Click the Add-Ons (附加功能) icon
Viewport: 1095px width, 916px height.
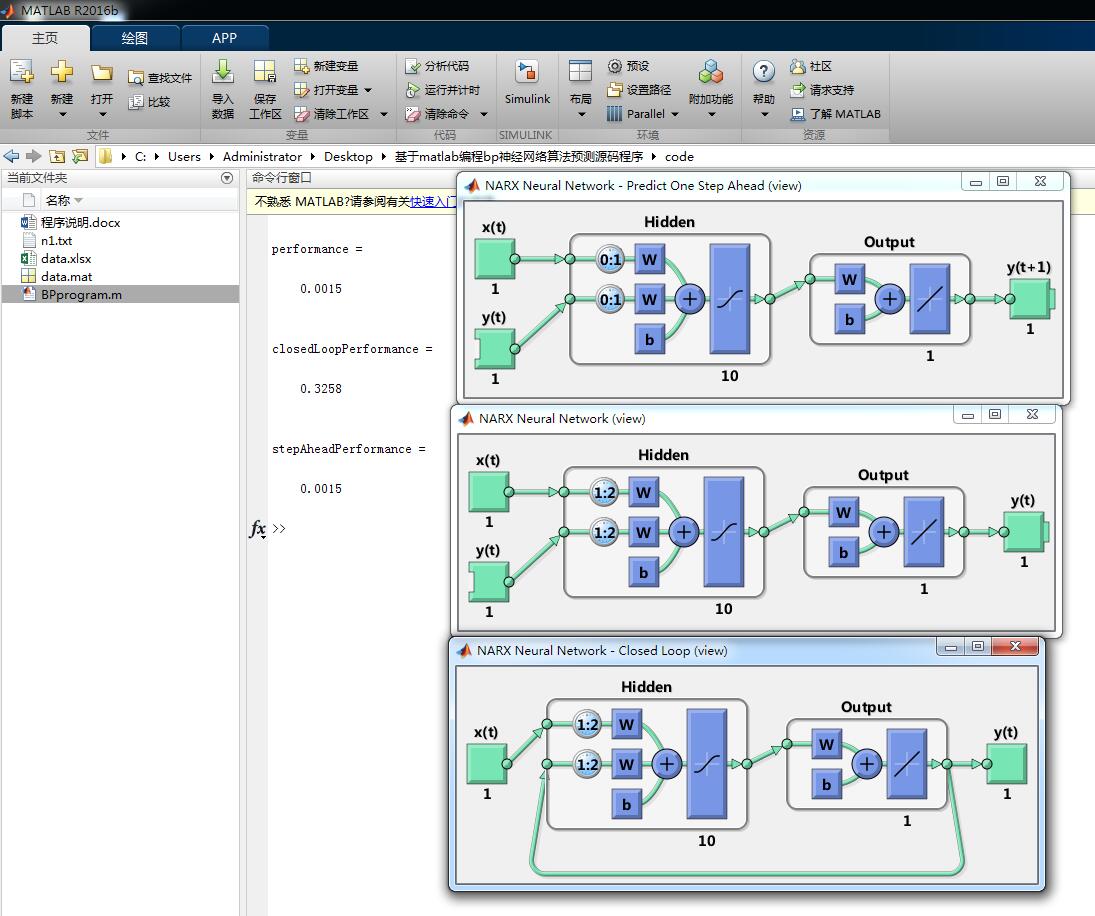pyautogui.click(x=711, y=72)
